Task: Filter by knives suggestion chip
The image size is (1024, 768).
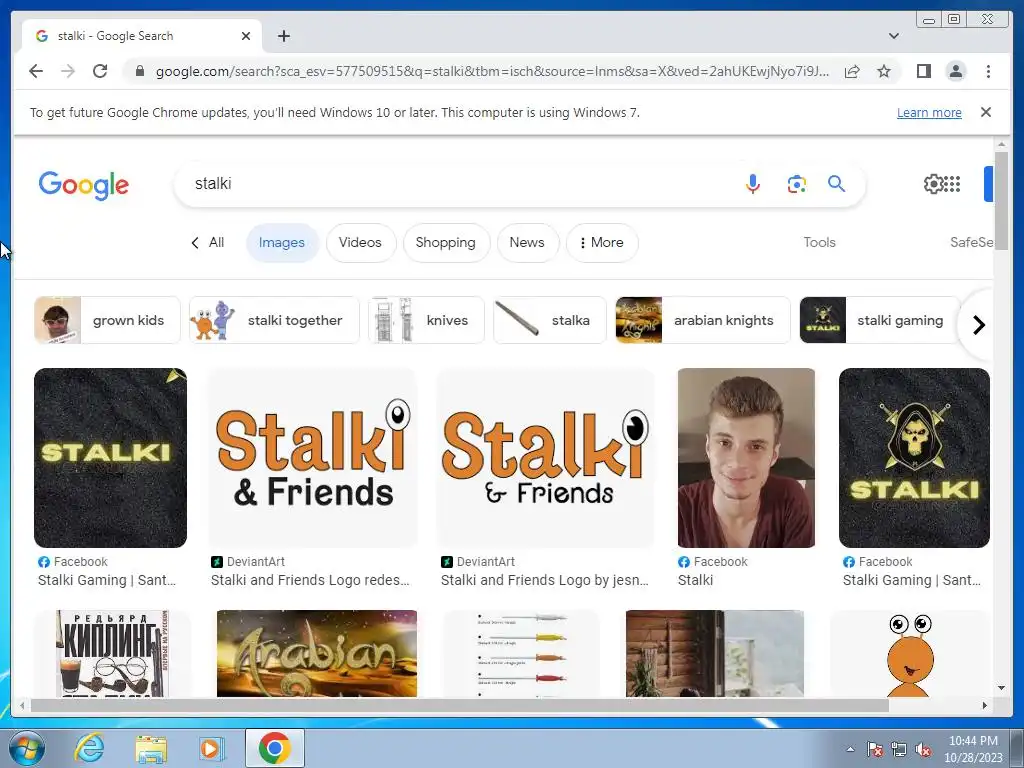Action: click(426, 320)
